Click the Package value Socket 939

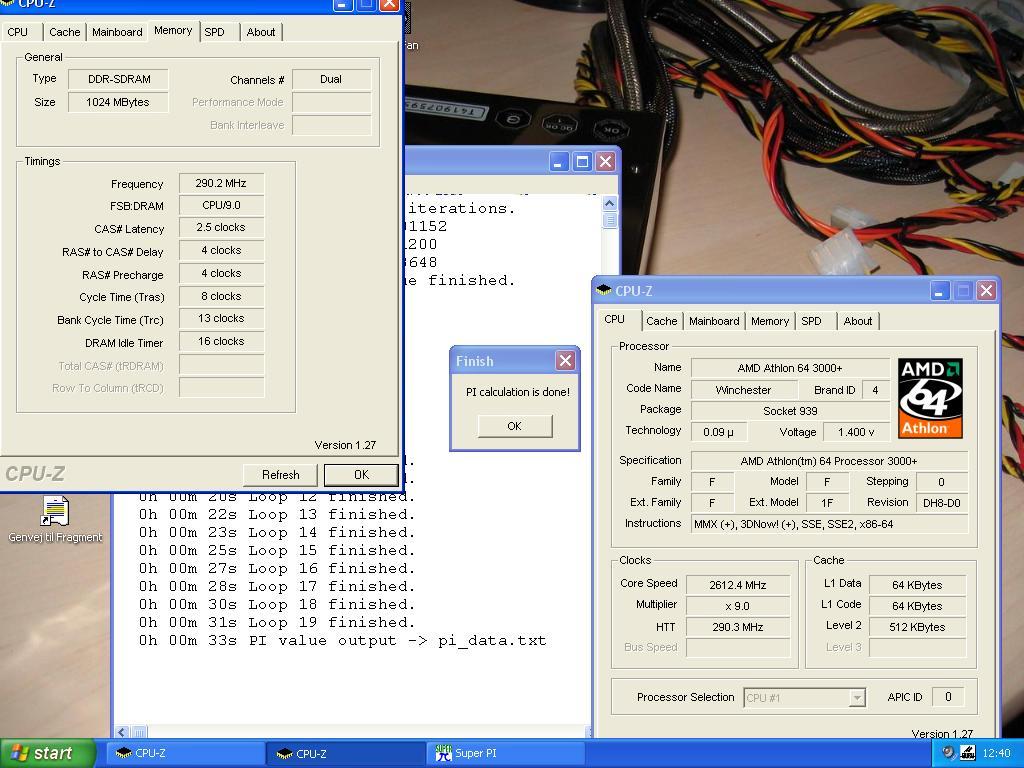[x=790, y=411]
